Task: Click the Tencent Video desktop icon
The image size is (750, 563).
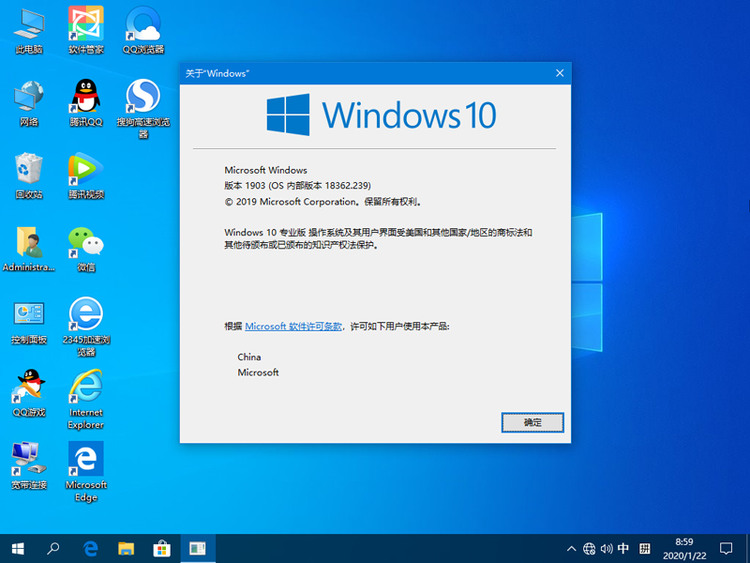Action: (x=86, y=171)
